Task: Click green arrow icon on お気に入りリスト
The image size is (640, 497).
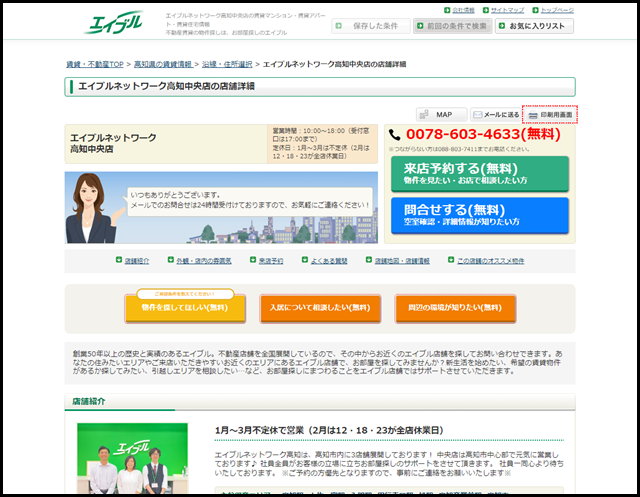Action: click(502, 26)
